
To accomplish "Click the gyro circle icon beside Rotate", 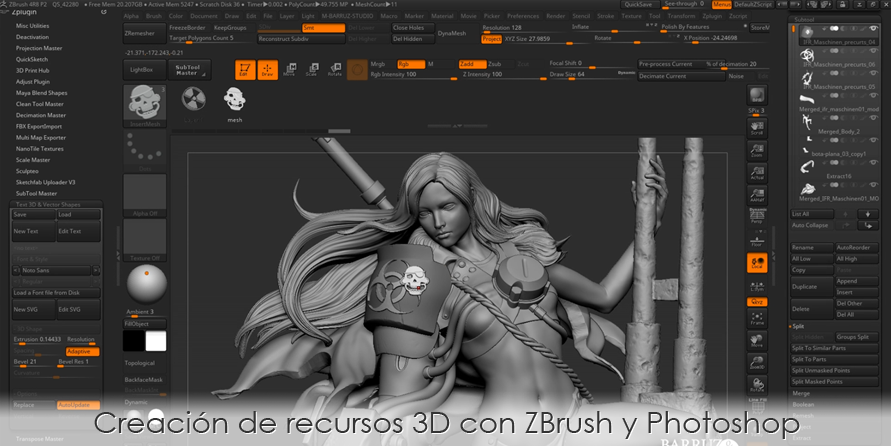I will click(357, 70).
